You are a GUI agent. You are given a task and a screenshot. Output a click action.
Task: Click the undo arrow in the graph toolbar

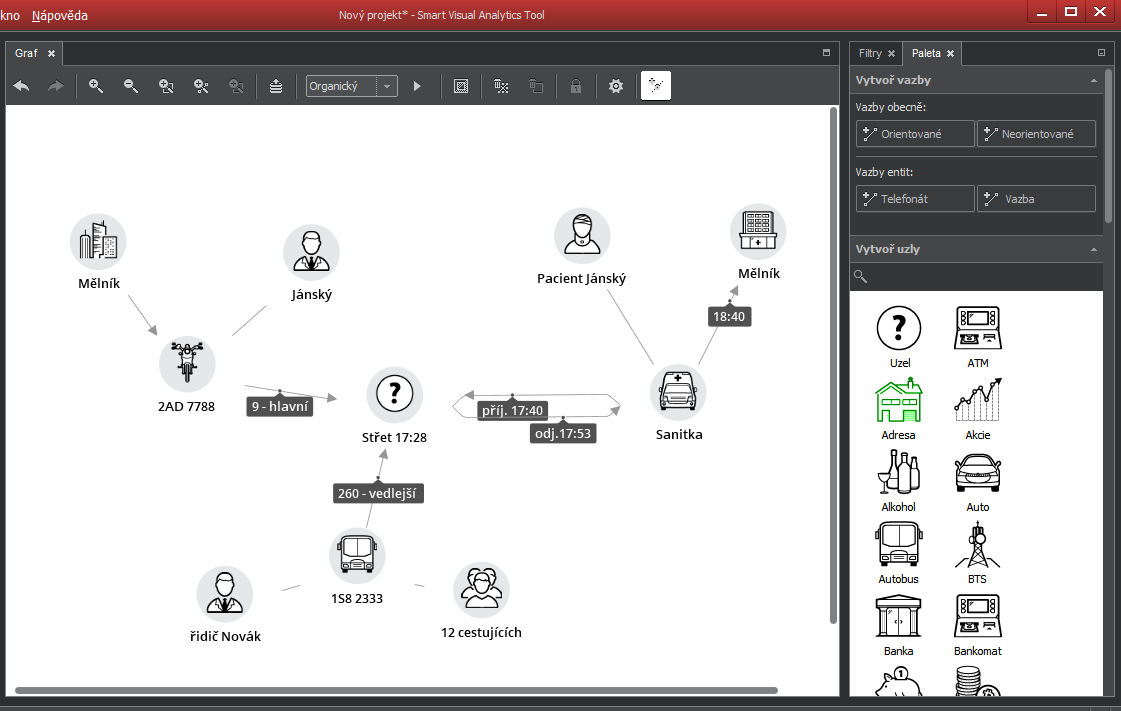tap(21, 86)
